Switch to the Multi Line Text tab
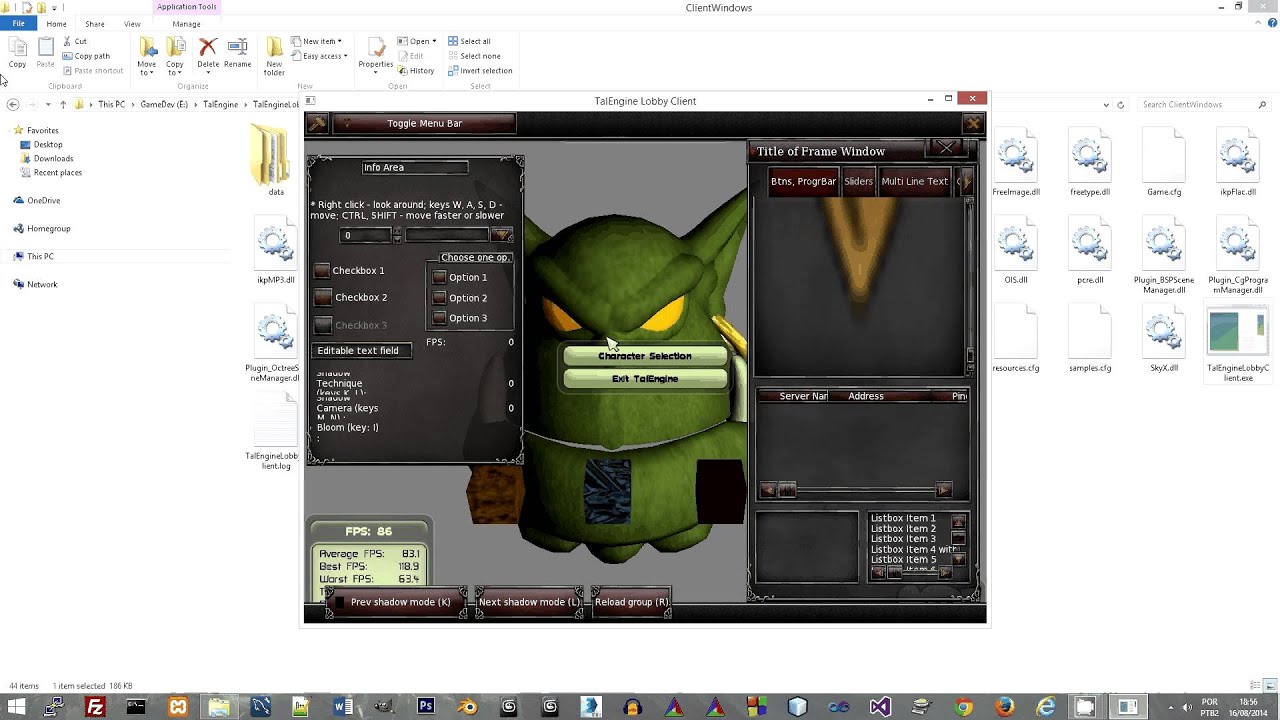The width and height of the screenshot is (1280, 720). pos(914,181)
